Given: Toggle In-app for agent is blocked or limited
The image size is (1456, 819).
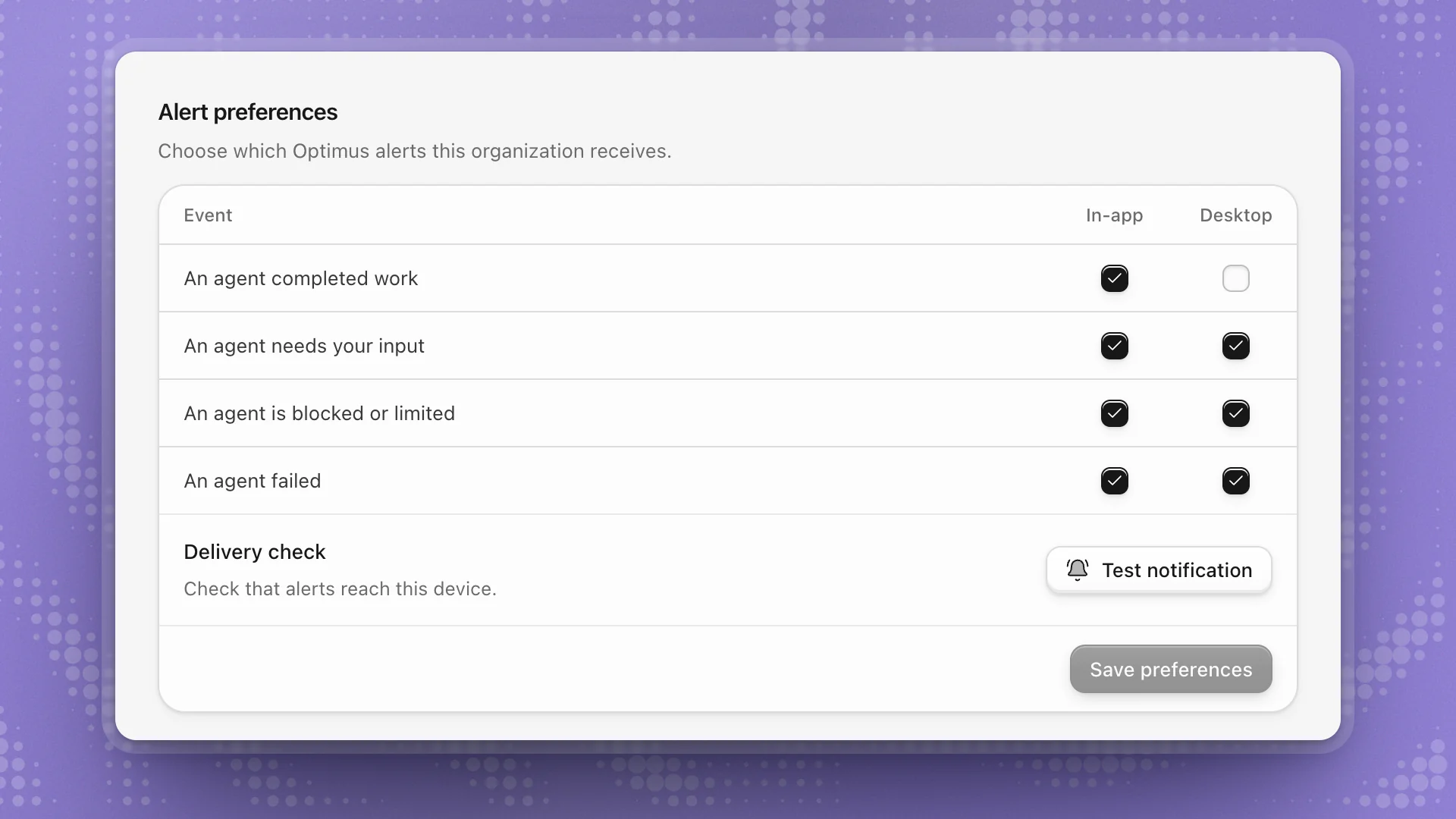Looking at the screenshot, I should coord(1114,413).
